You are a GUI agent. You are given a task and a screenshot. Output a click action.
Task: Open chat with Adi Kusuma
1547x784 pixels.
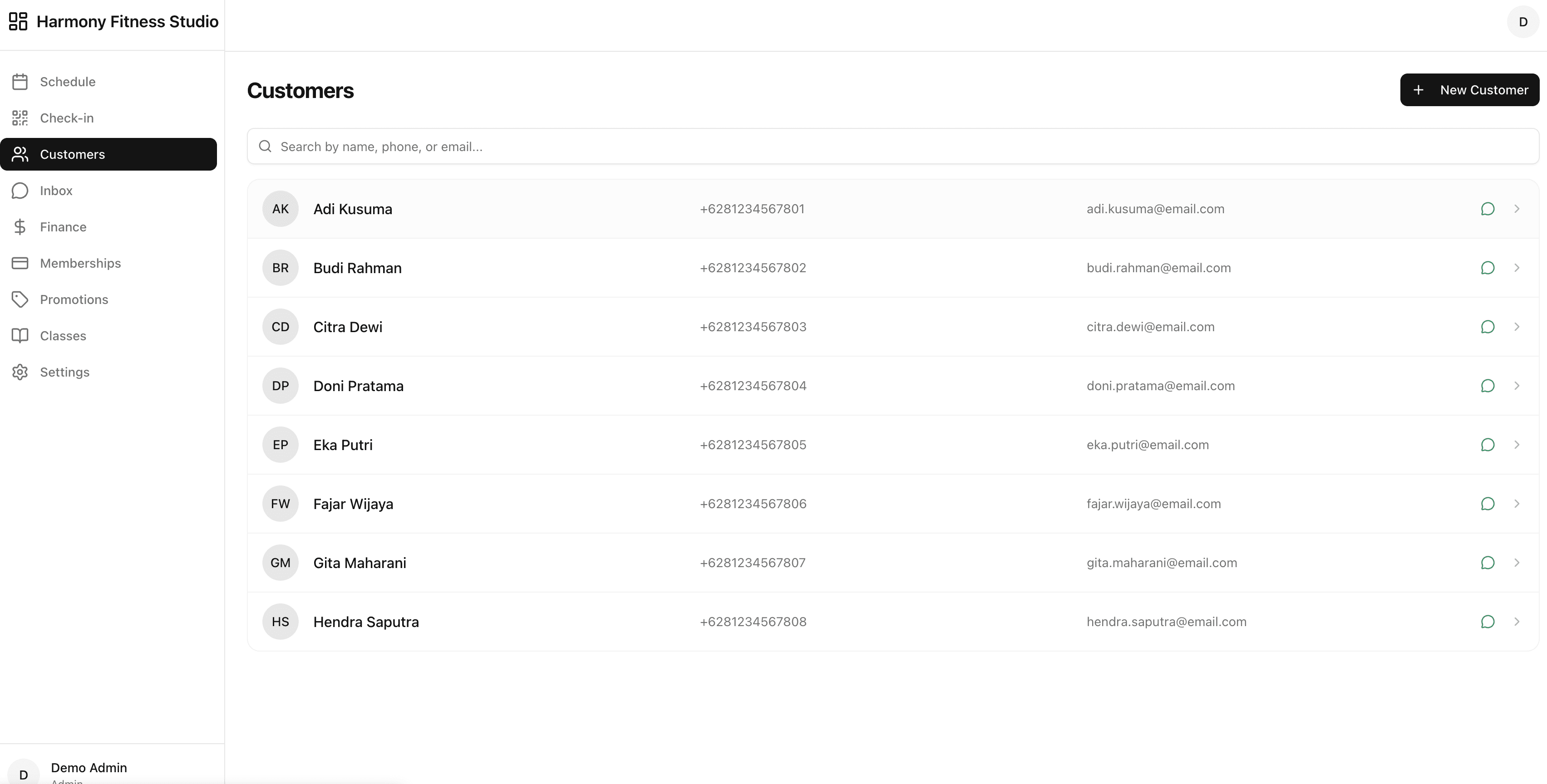(x=1487, y=209)
